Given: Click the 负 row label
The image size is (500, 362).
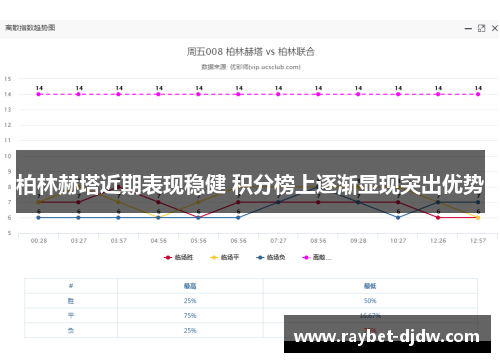Looking at the screenshot, I should [71, 331].
